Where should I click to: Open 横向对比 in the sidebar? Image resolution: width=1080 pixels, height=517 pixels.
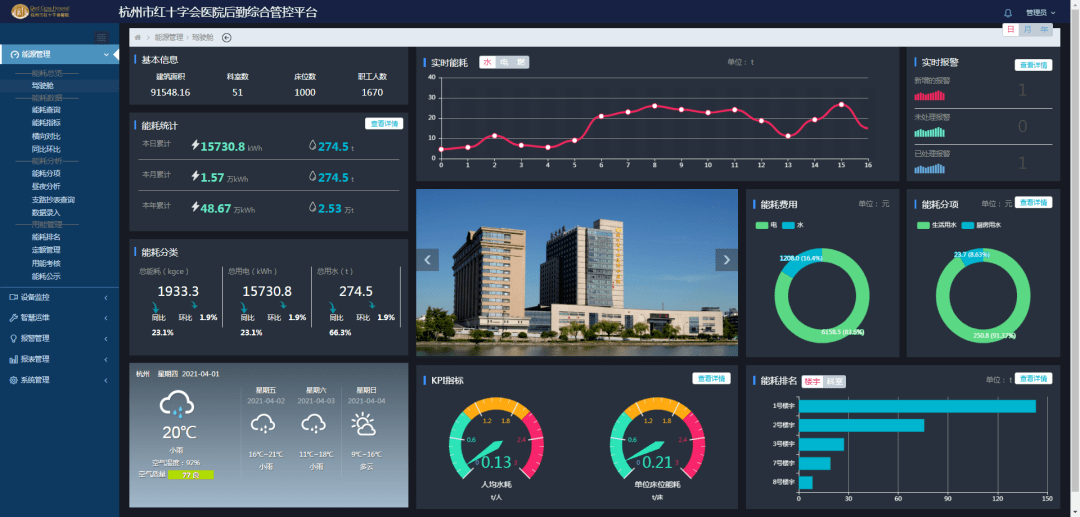pyautogui.click(x=46, y=136)
